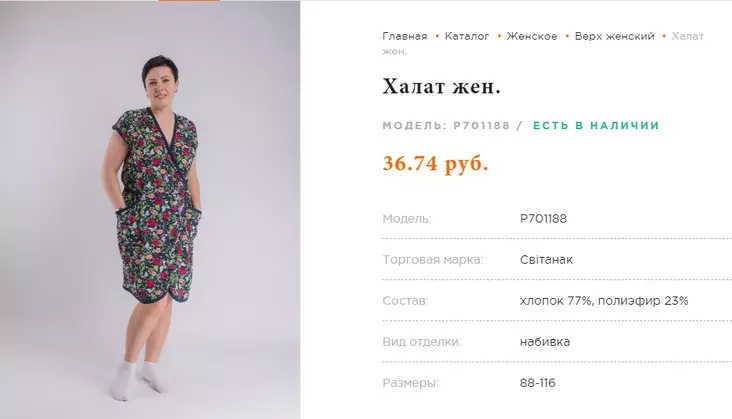Open the Главная breadcrumb link

pyautogui.click(x=405, y=36)
